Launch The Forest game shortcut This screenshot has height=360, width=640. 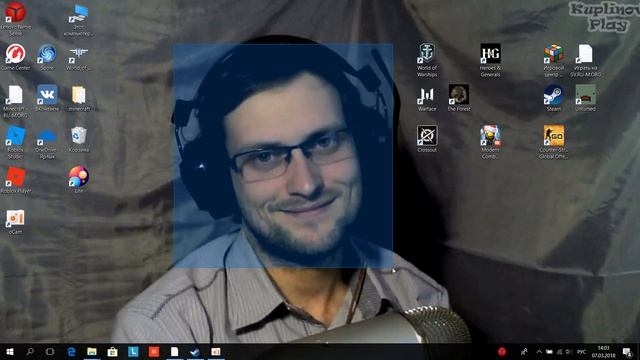459,98
